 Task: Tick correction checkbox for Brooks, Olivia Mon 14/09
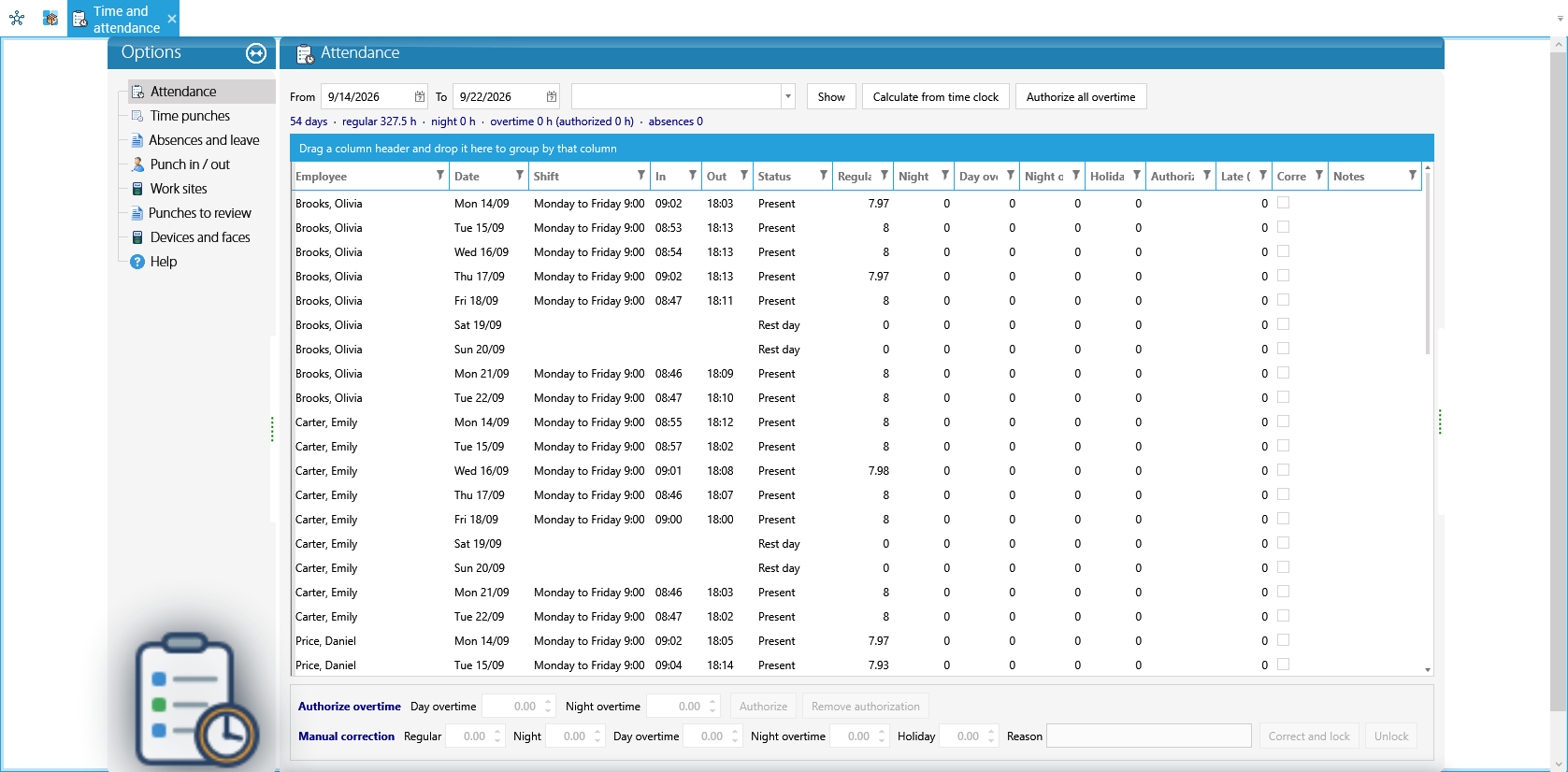1284,203
